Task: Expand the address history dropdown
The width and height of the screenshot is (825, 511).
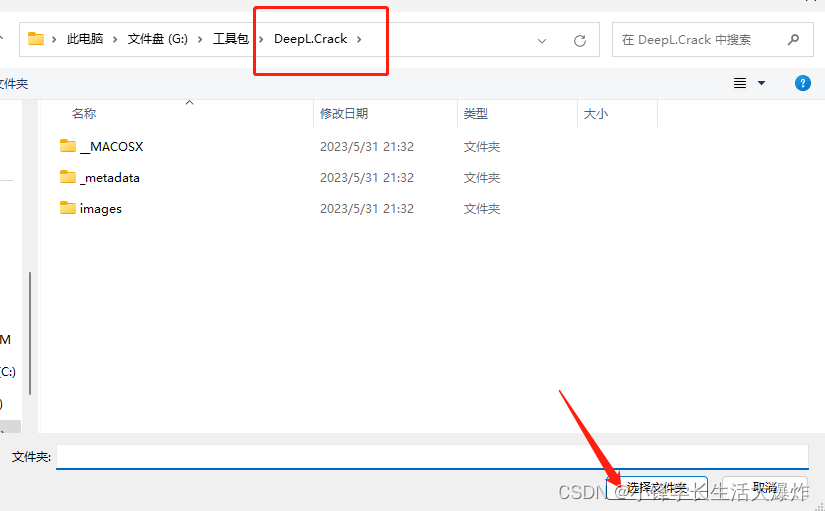Action: pyautogui.click(x=542, y=41)
